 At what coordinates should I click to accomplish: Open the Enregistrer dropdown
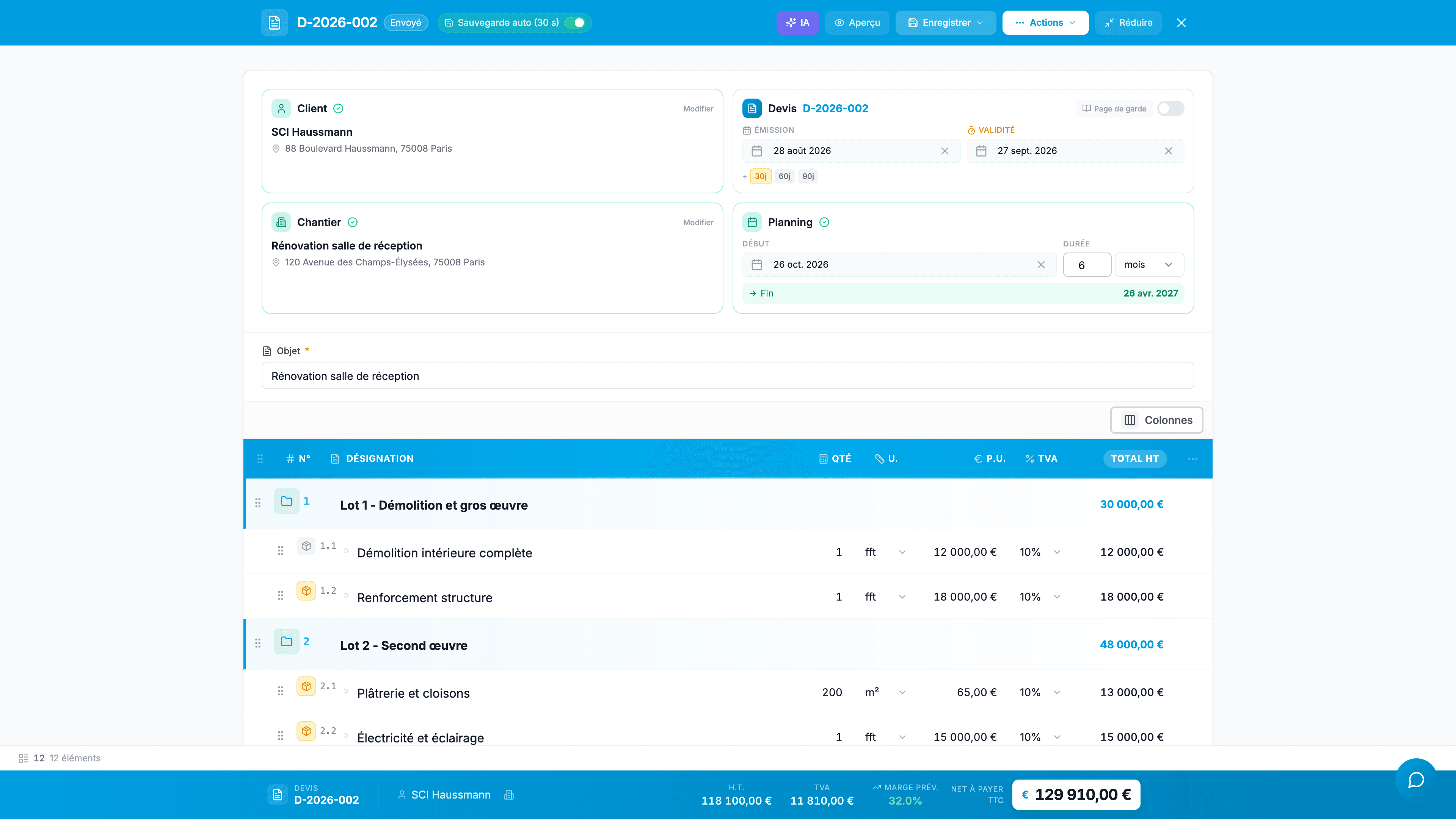coord(945,23)
